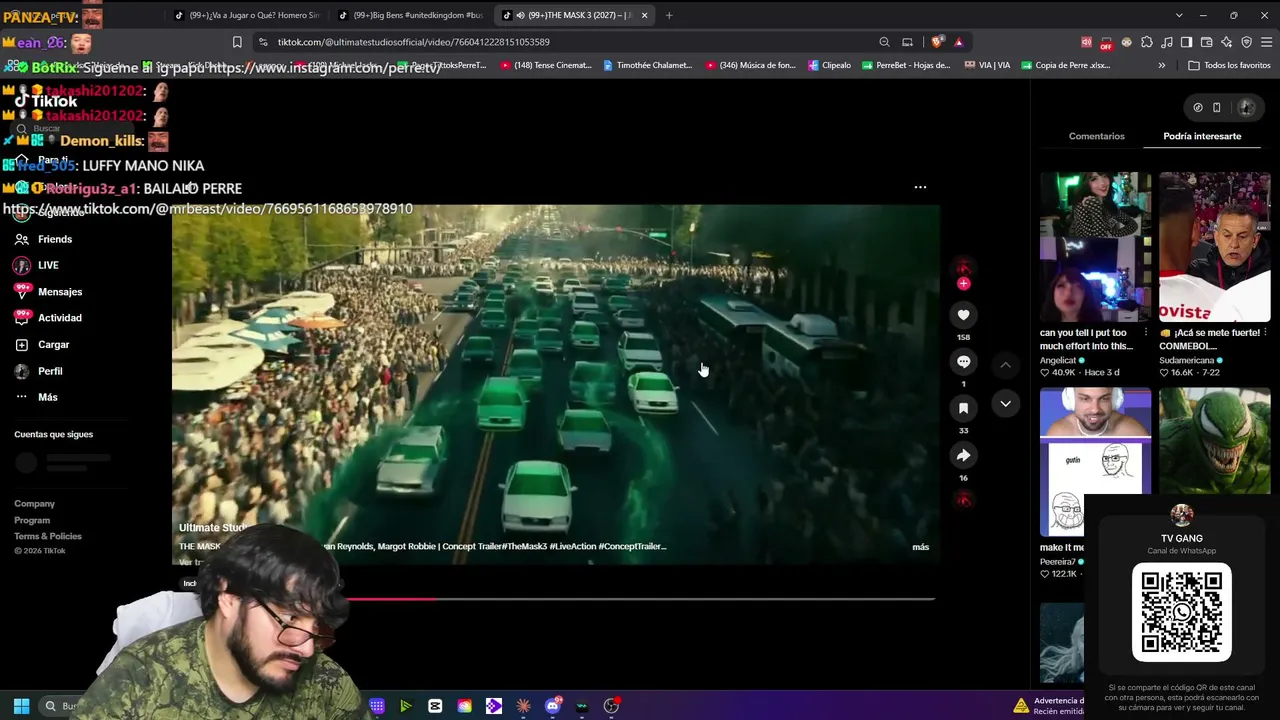Open the video comments bubble icon
This screenshot has height=720, width=1280.
pos(963,362)
